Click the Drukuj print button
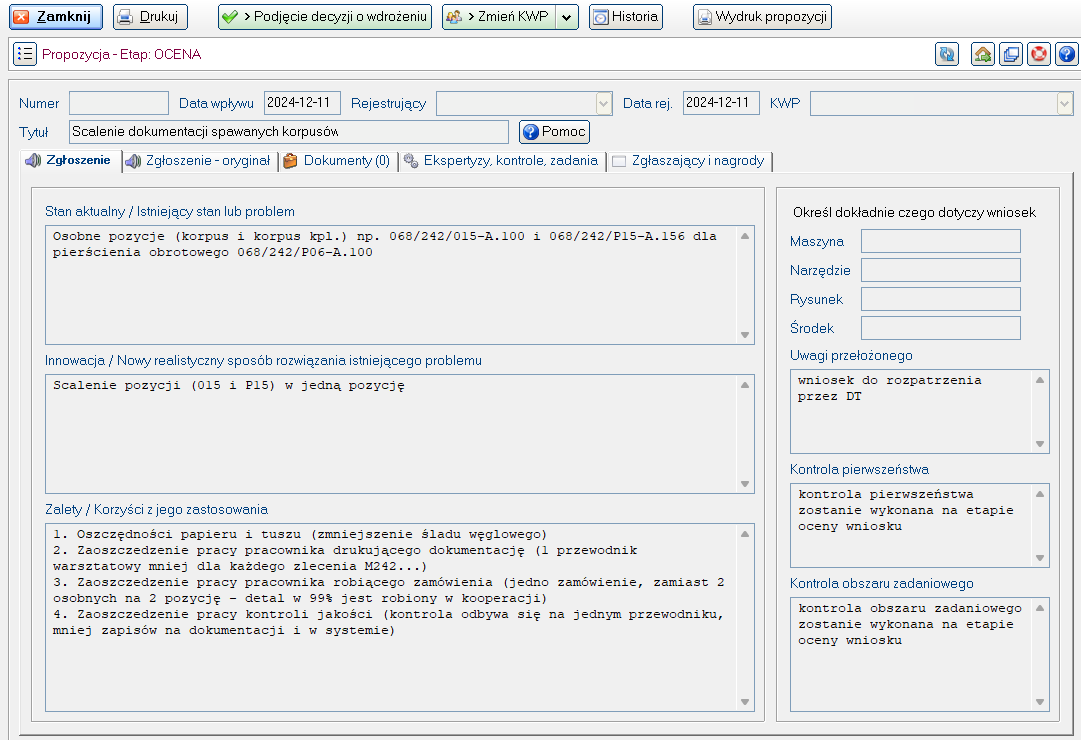This screenshot has width=1081, height=740. [150, 17]
